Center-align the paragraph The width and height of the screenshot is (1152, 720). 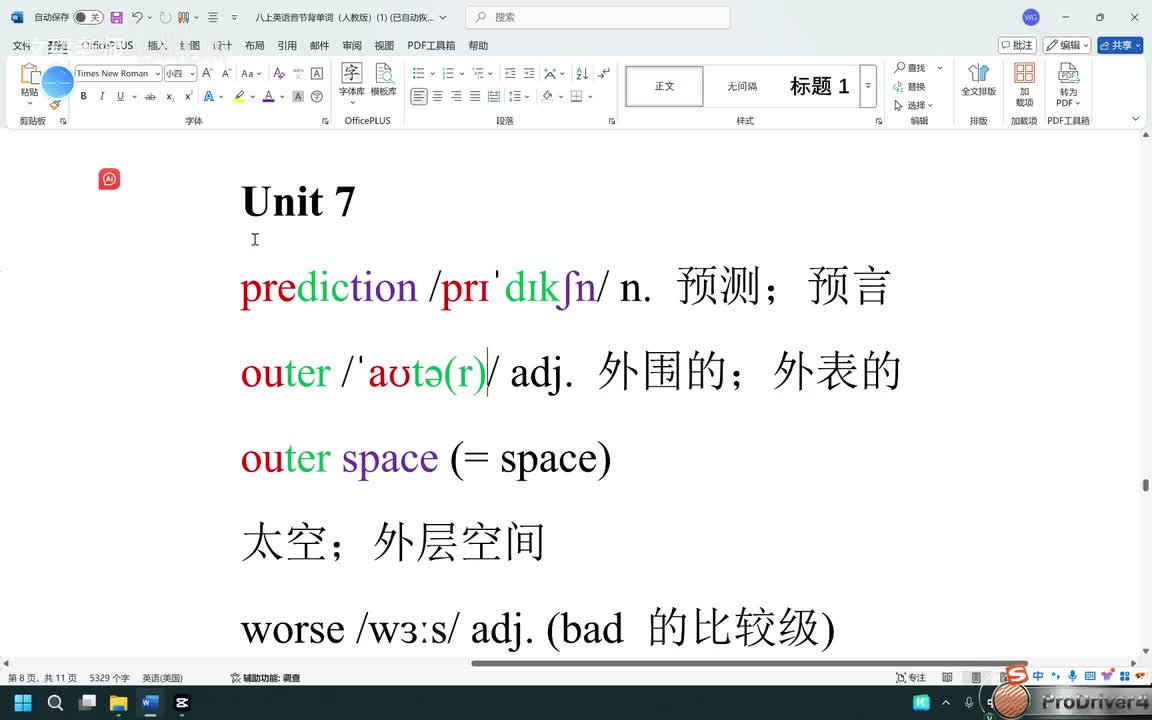click(438, 96)
